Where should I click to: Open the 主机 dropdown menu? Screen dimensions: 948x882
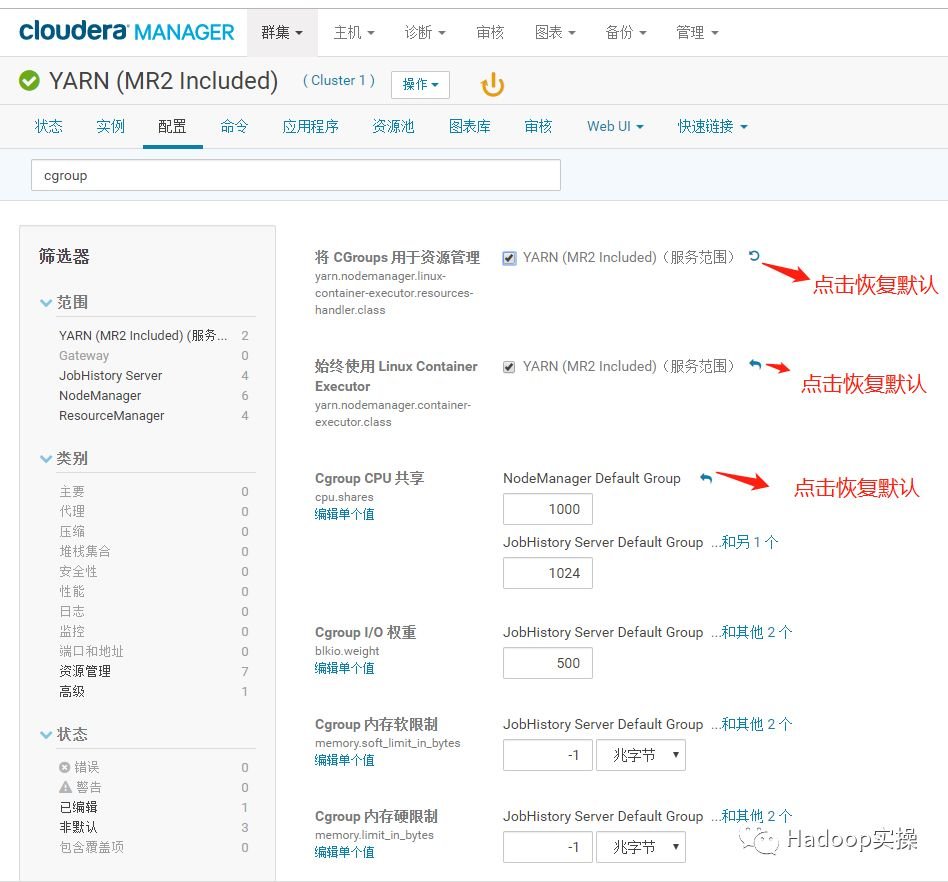354,33
